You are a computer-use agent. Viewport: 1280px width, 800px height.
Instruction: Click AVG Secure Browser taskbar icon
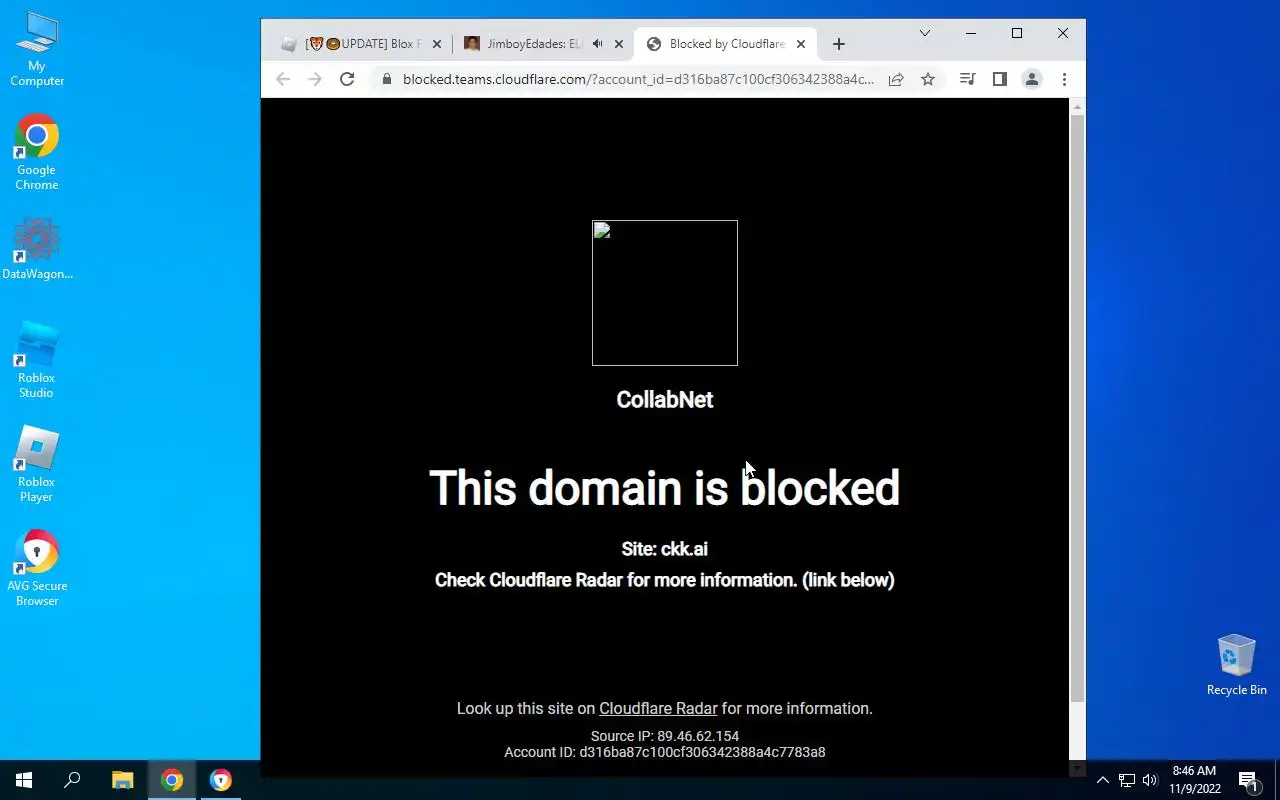[x=221, y=780]
